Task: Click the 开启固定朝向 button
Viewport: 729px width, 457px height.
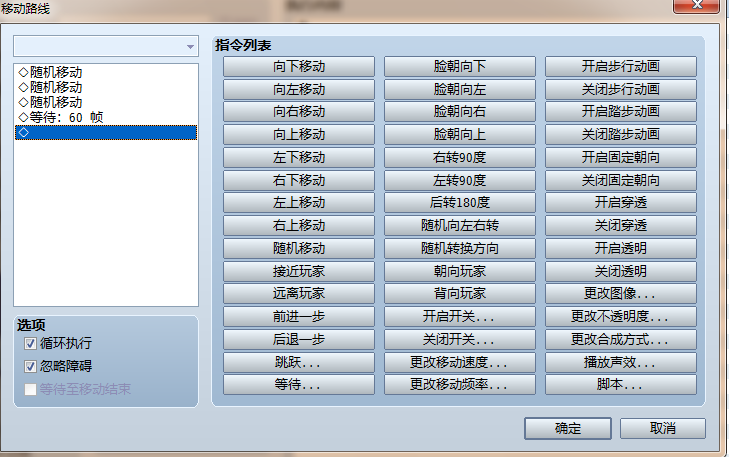Action: pyautogui.click(x=621, y=157)
